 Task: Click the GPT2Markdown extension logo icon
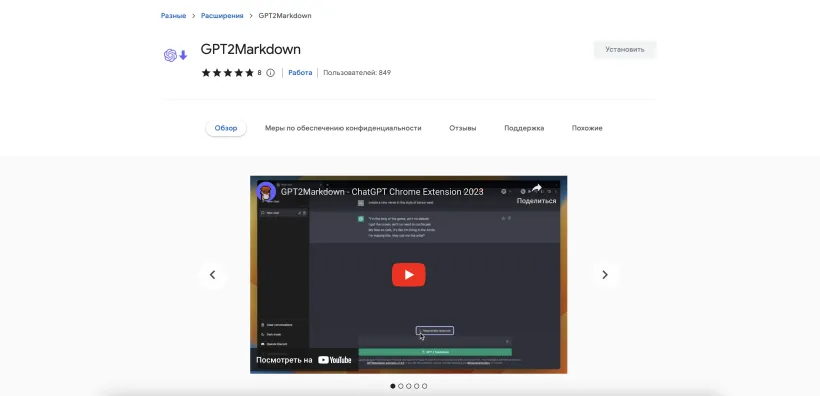tap(175, 55)
